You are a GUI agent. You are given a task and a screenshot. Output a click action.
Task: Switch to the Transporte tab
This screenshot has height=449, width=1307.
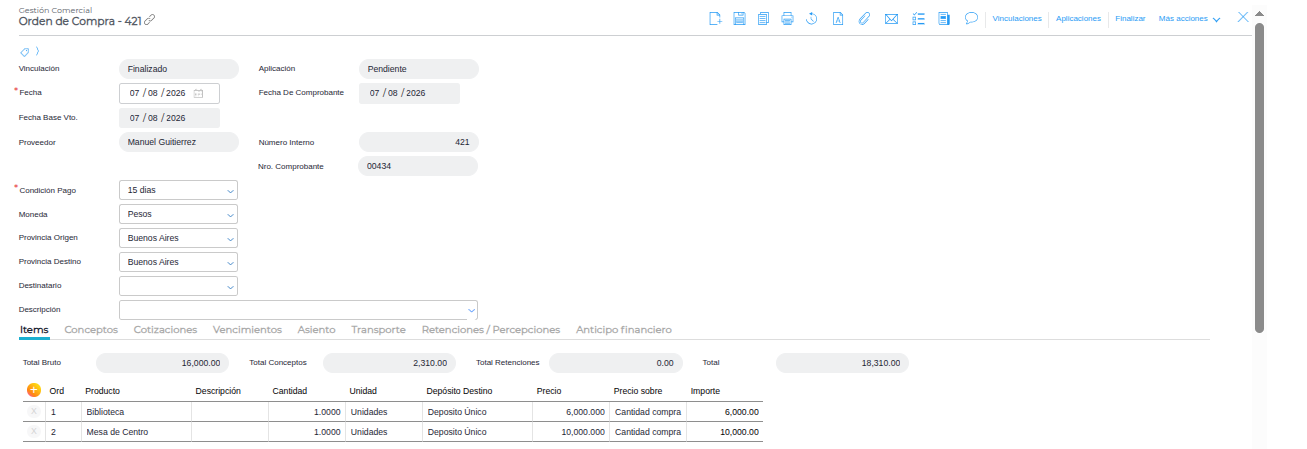pos(378,329)
